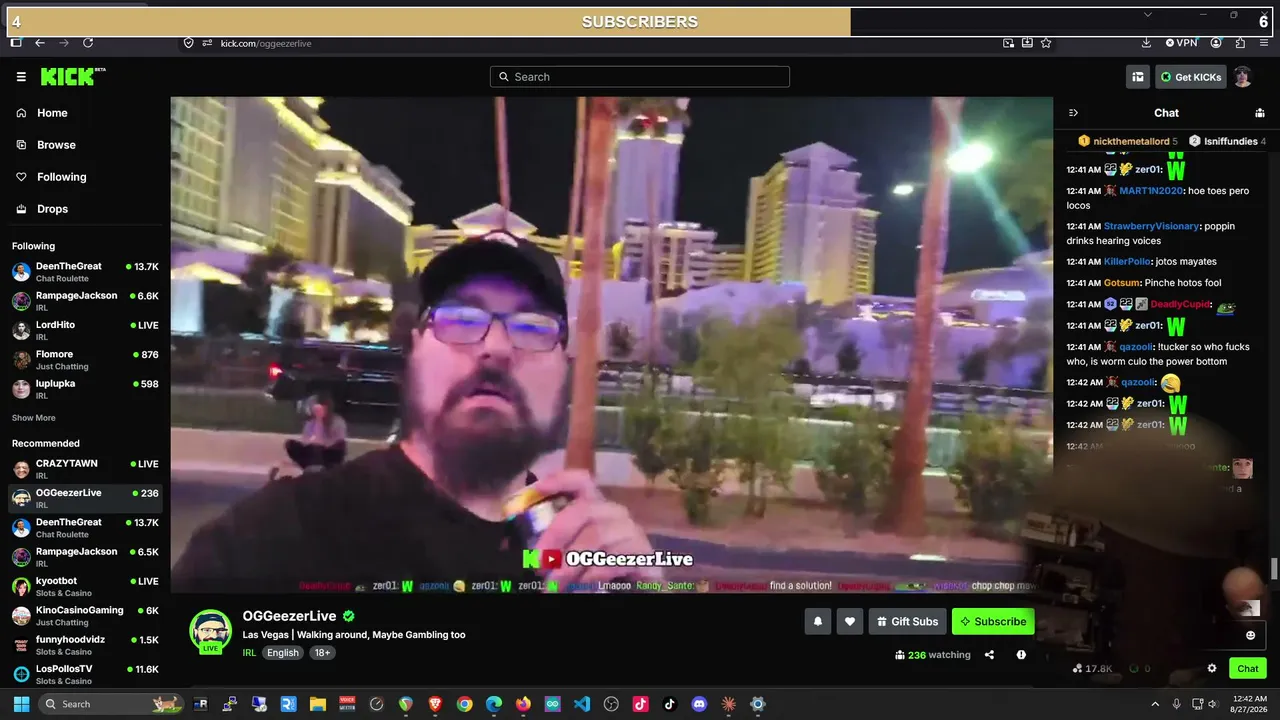This screenshot has height=720, width=1280.
Task: Click MART1N2020 username in chat
Action: pos(1151,190)
